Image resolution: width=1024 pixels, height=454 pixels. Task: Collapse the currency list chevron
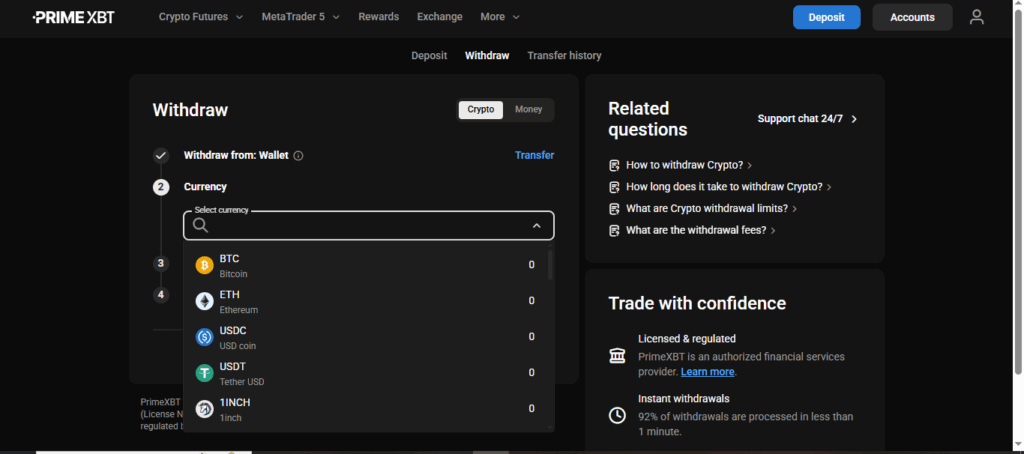(536, 226)
